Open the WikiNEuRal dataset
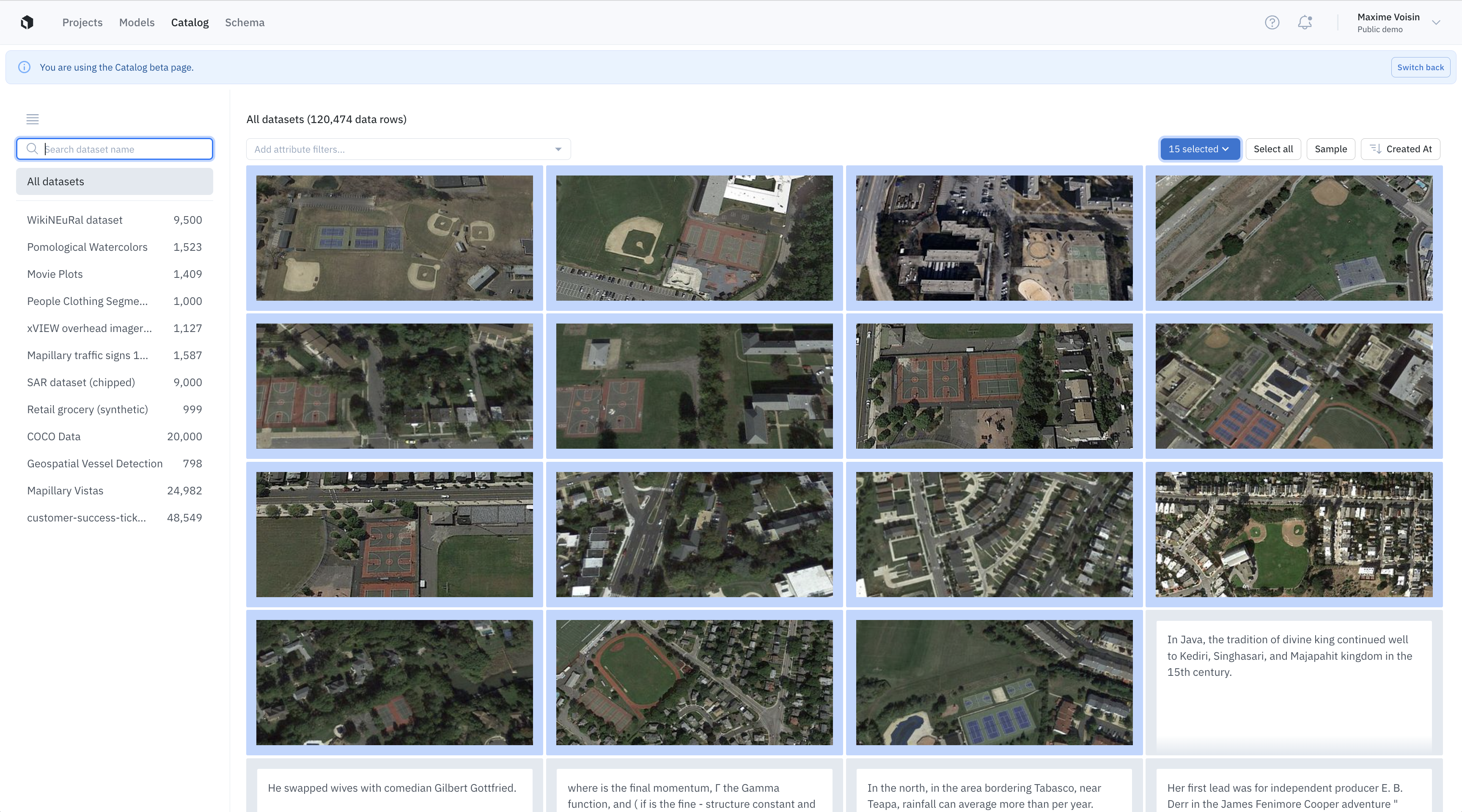Viewport: 1462px width, 812px height. tap(115, 219)
